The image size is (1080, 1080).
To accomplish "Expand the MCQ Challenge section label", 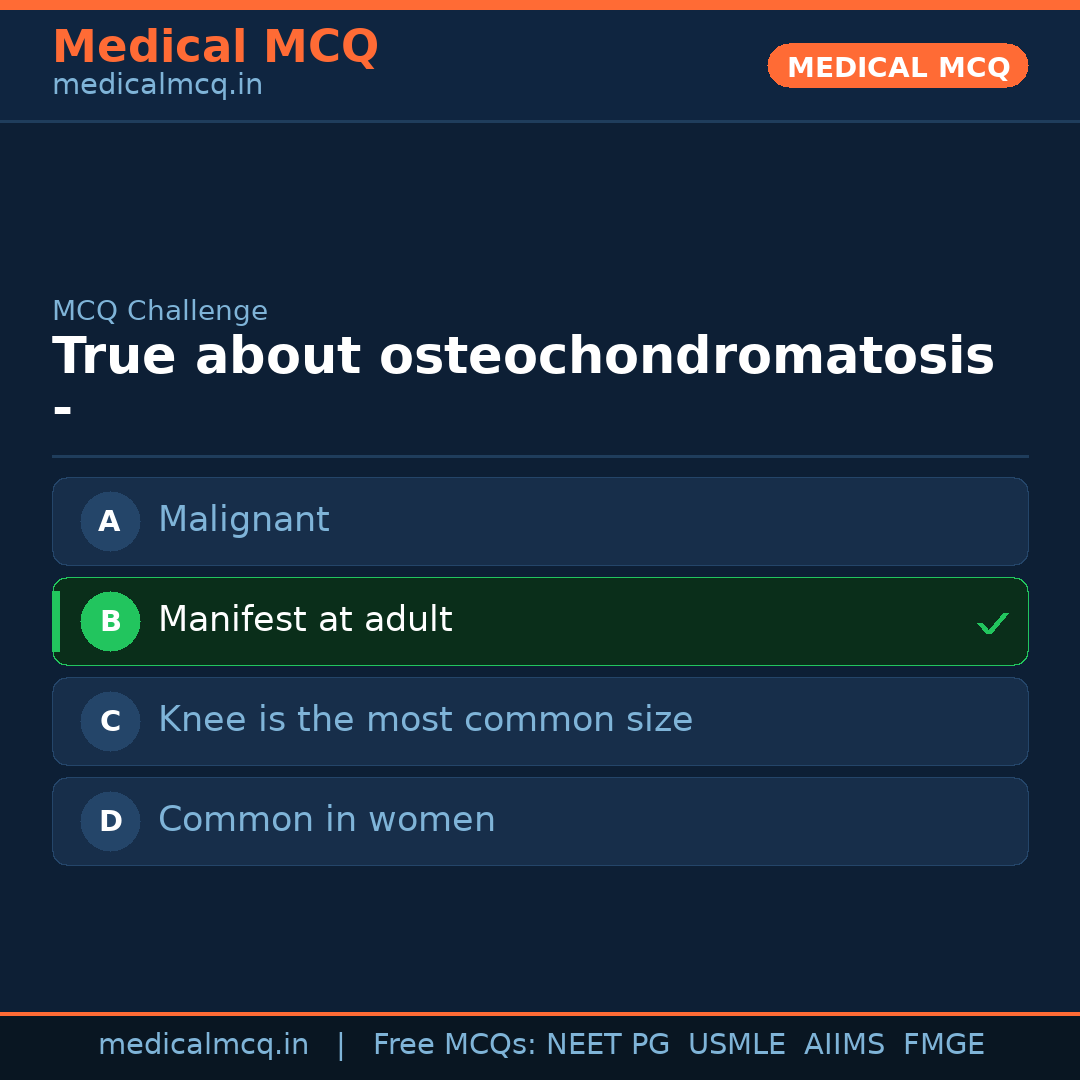I will point(160,311).
